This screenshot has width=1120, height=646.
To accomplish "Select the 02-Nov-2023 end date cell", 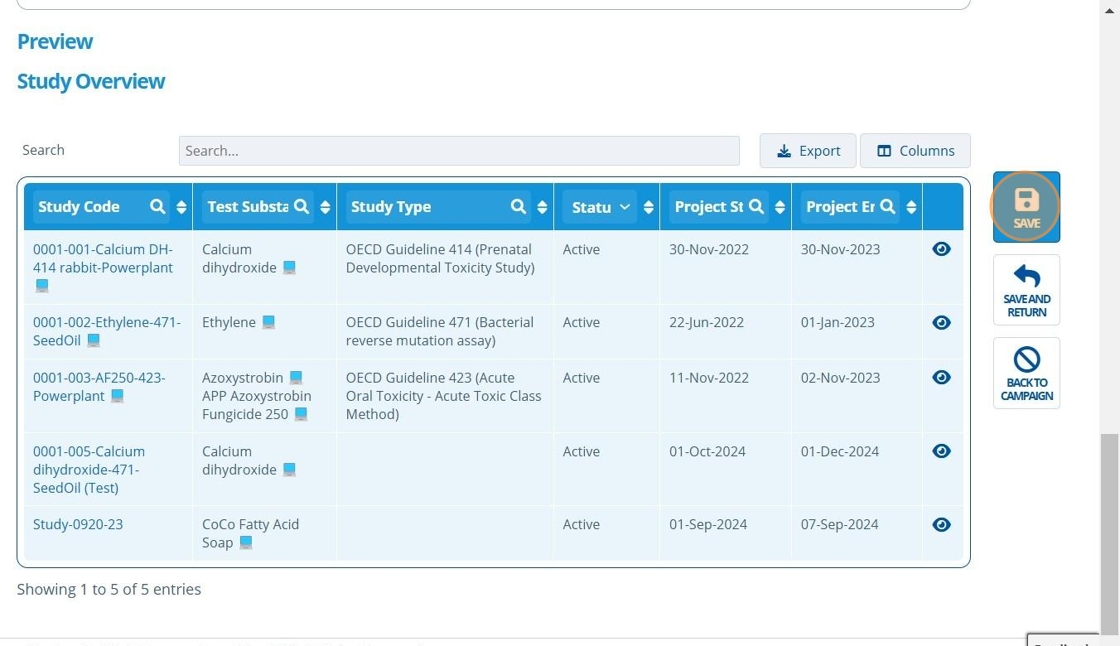I will tap(857, 395).
